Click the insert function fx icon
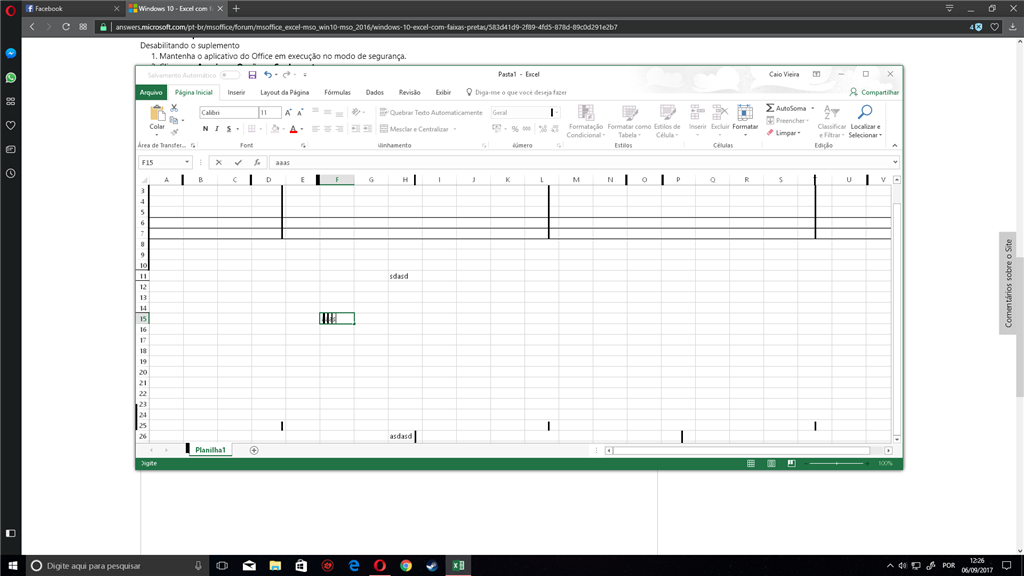Image resolution: width=1024 pixels, height=576 pixels. point(257,163)
